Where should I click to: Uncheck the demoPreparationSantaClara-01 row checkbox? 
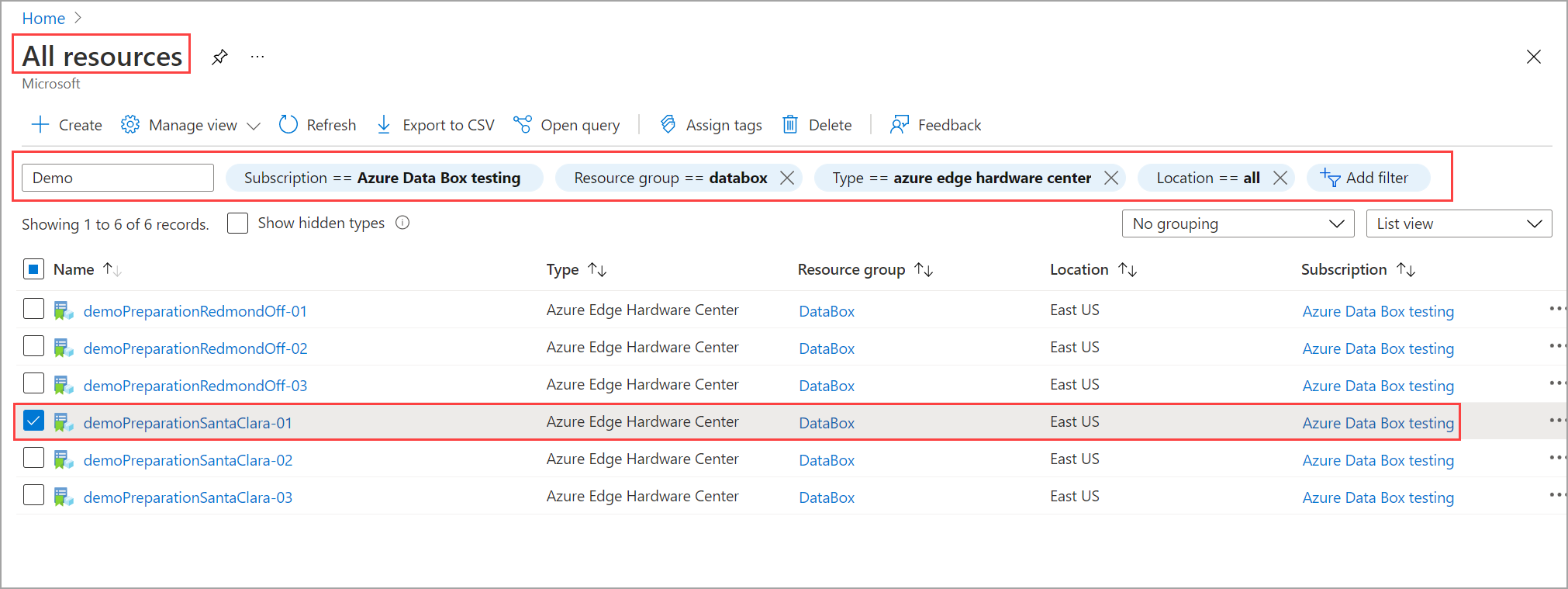tap(33, 421)
